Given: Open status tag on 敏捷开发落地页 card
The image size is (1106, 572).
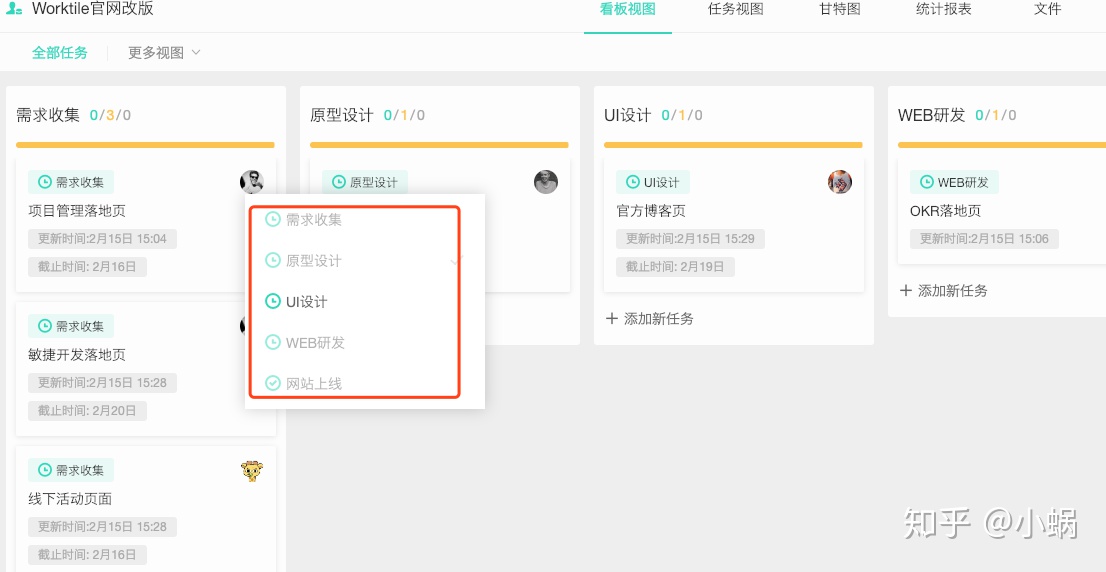Looking at the screenshot, I should [71, 326].
